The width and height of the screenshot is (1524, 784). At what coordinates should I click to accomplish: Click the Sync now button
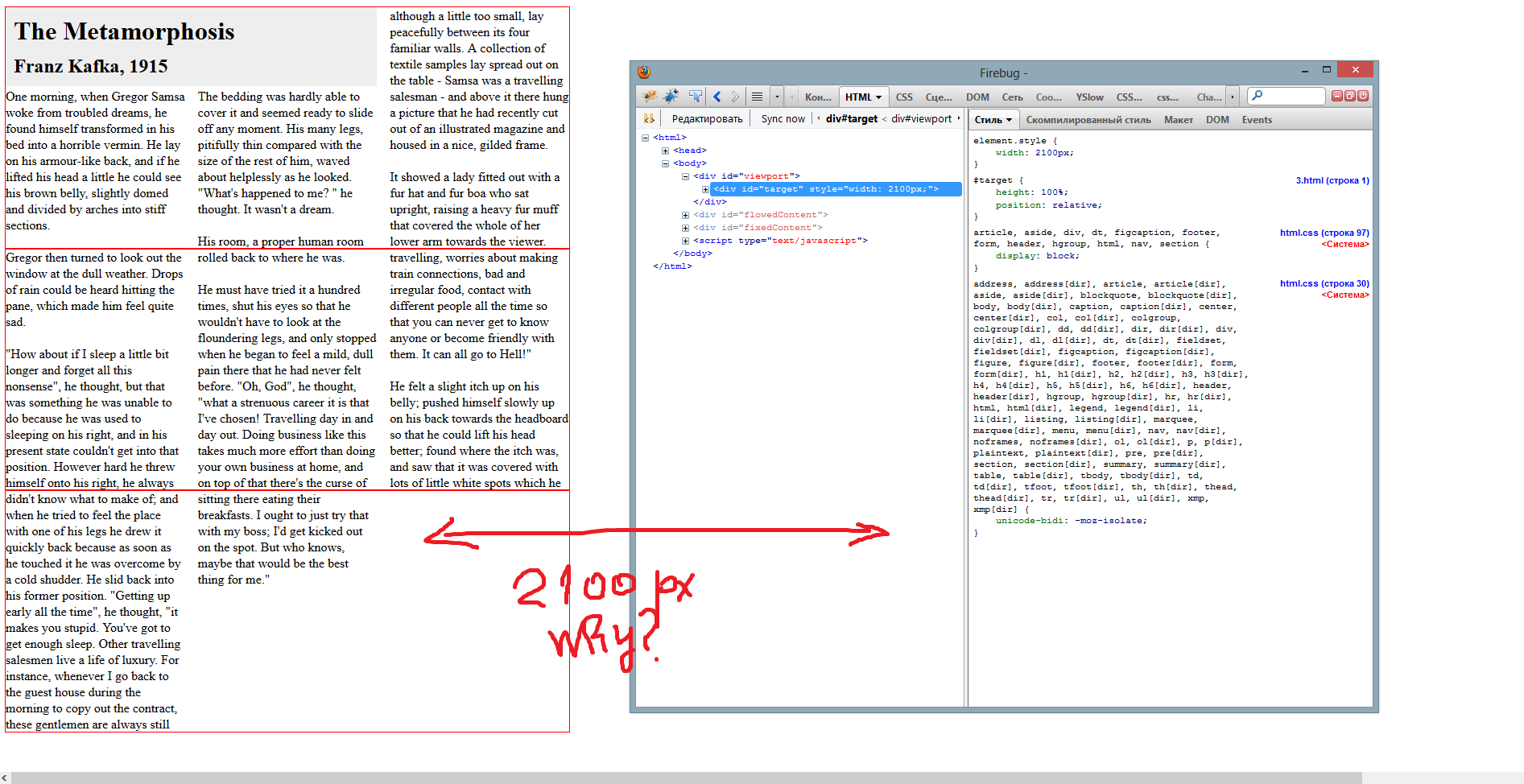click(x=783, y=119)
